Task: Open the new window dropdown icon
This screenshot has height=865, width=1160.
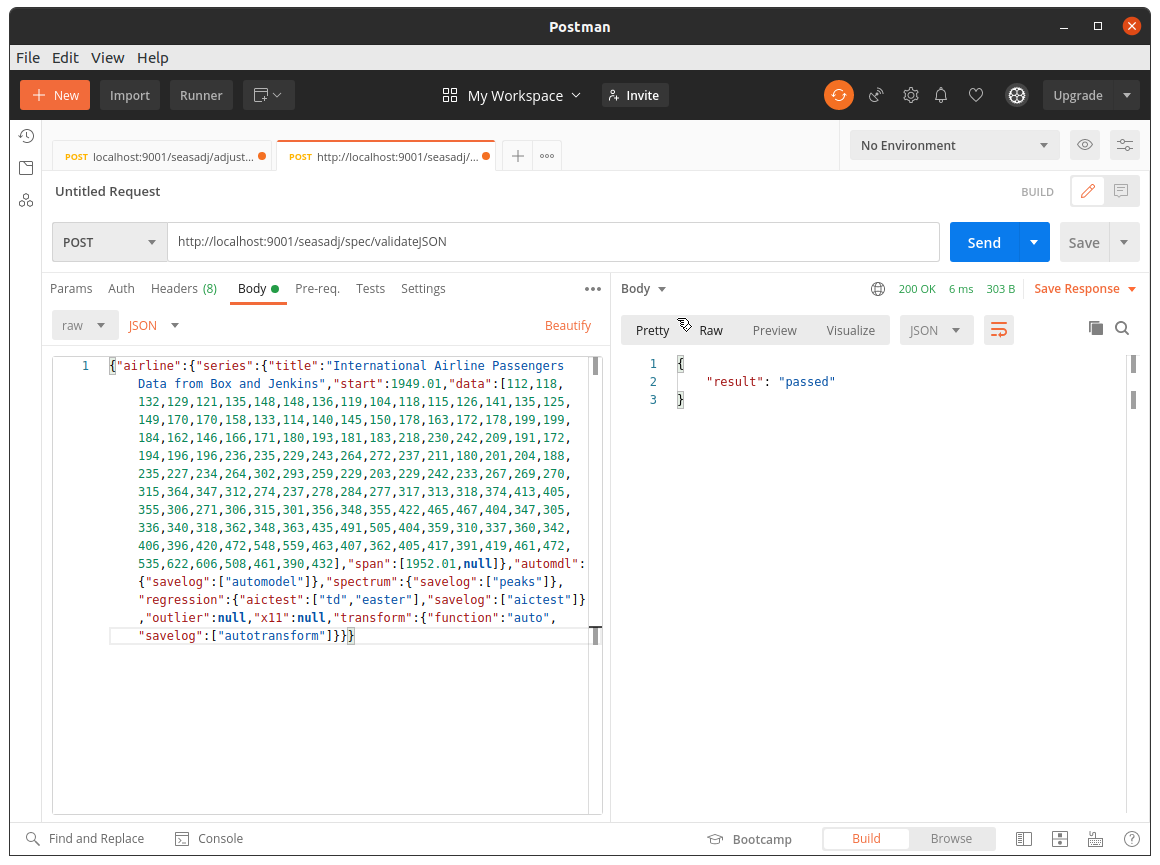Action: 269,95
